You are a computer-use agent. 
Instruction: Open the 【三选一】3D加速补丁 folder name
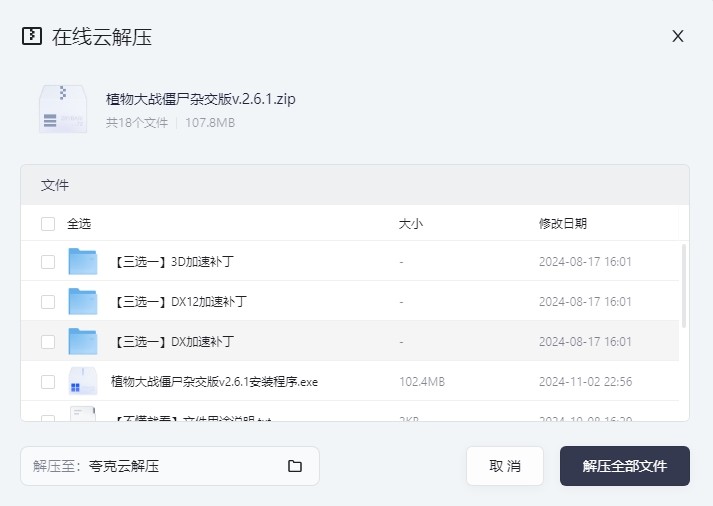pyautogui.click(x=174, y=262)
